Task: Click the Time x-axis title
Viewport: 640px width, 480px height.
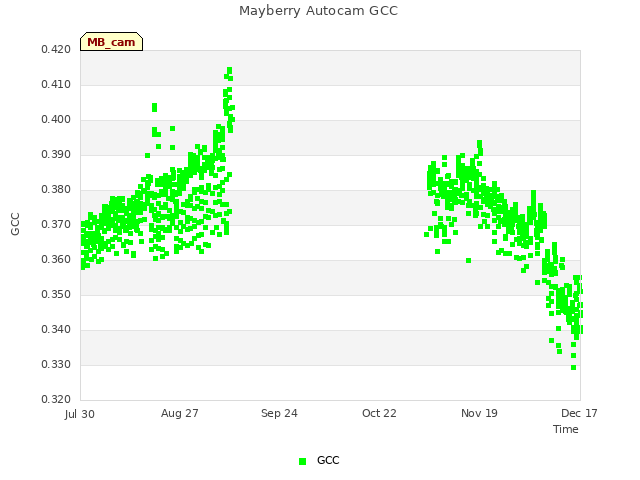Action: (x=566, y=429)
